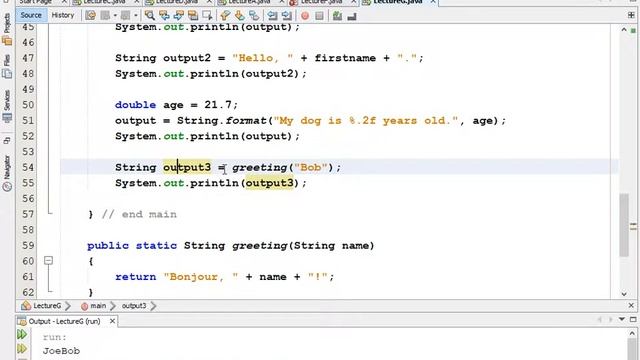Screen dimensions: 640x360
Task: Open second greyed toolbar dropdown arrow
Action: click(x=136, y=16)
